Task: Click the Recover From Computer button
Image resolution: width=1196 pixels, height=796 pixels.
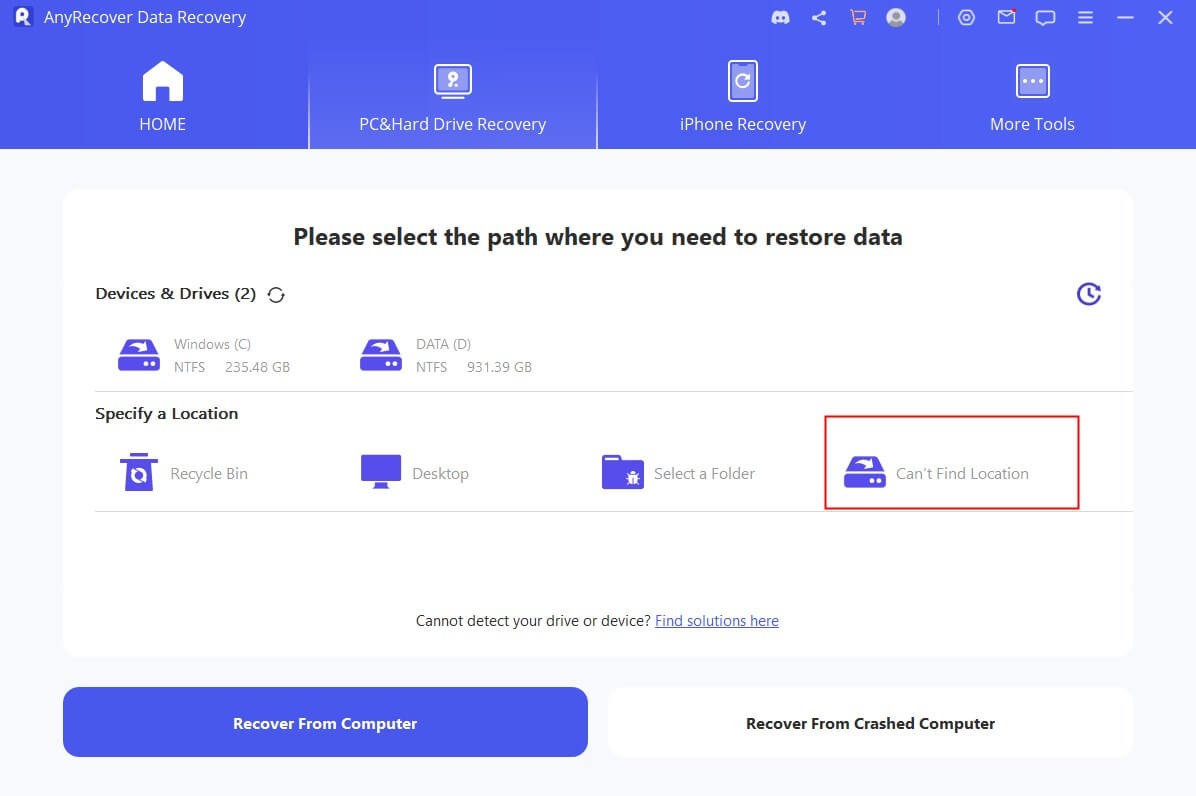Action: point(325,722)
